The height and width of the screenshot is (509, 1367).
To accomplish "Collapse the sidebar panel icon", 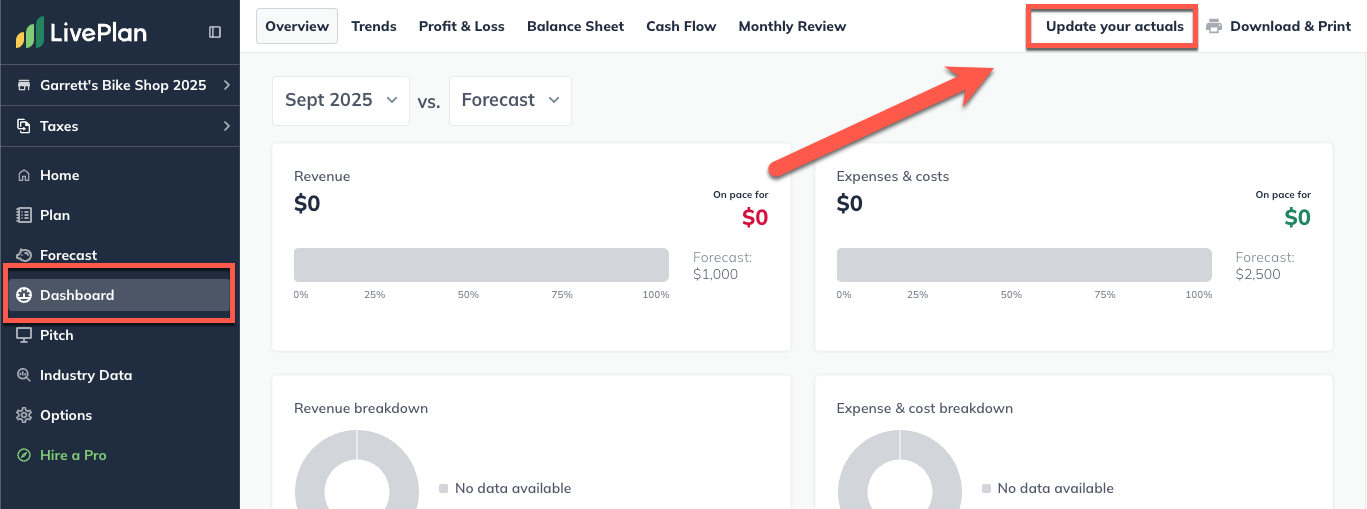I will pyautogui.click(x=215, y=32).
